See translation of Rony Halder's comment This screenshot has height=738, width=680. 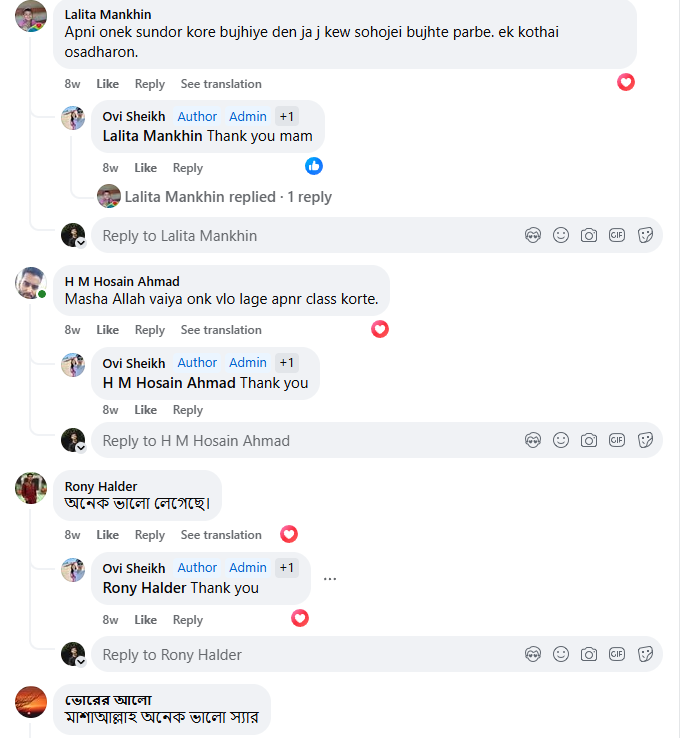click(221, 535)
